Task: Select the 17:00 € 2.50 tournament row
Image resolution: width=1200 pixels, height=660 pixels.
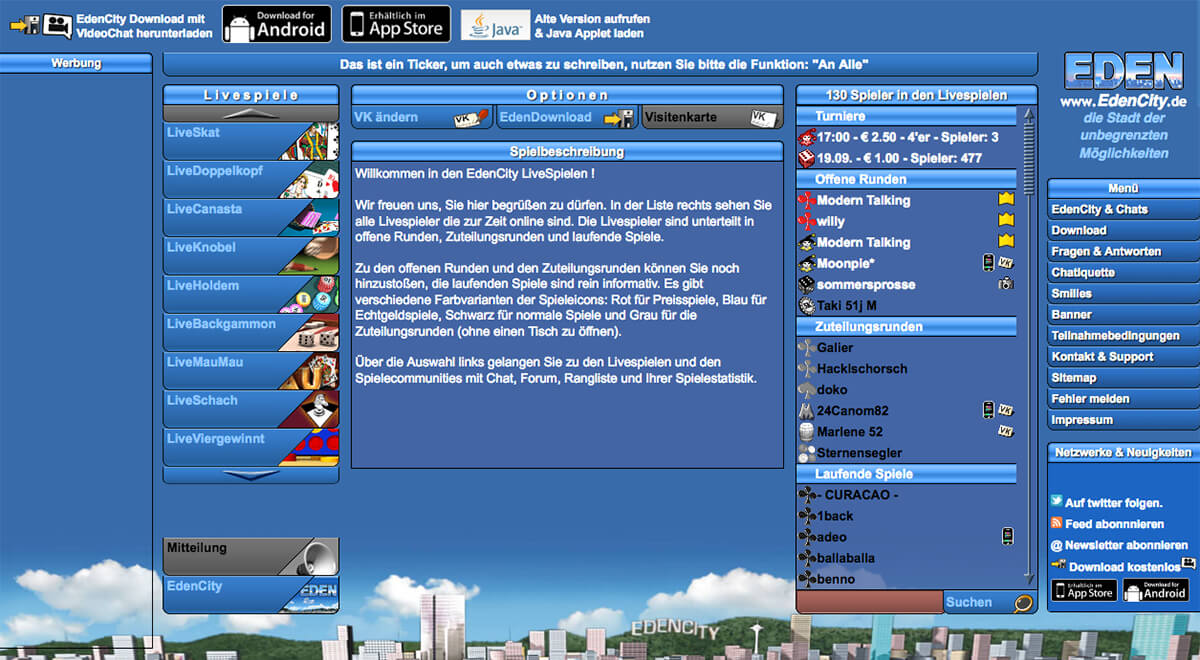Action: coord(907,137)
